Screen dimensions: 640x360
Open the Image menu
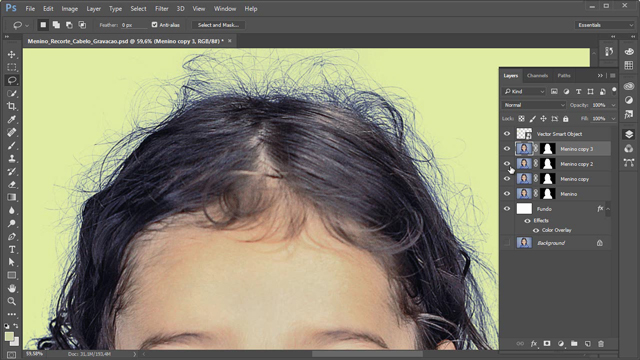69,9
